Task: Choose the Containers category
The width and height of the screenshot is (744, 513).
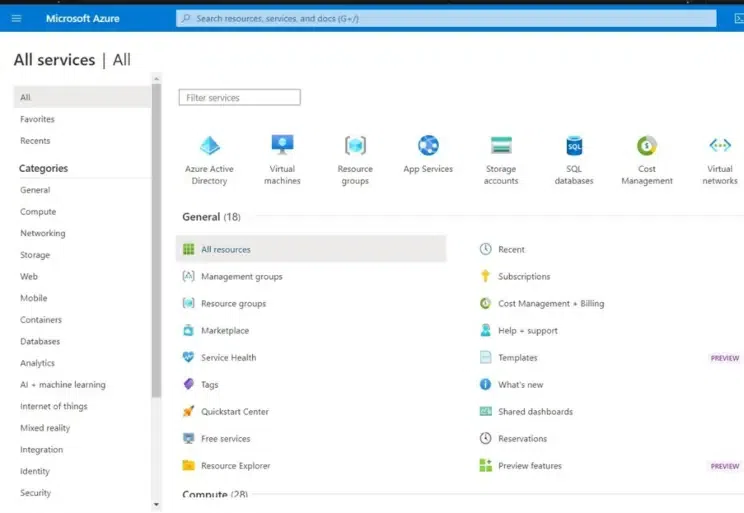Action: (41, 320)
